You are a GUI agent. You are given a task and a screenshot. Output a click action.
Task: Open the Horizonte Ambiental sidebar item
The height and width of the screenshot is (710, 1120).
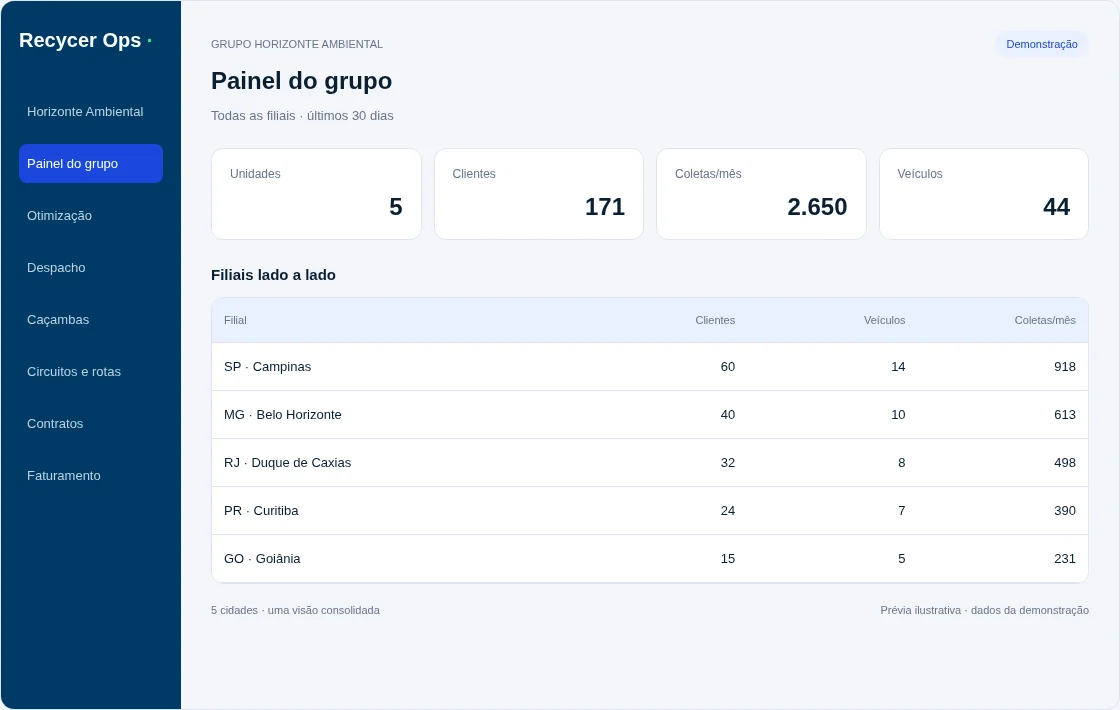coord(91,111)
